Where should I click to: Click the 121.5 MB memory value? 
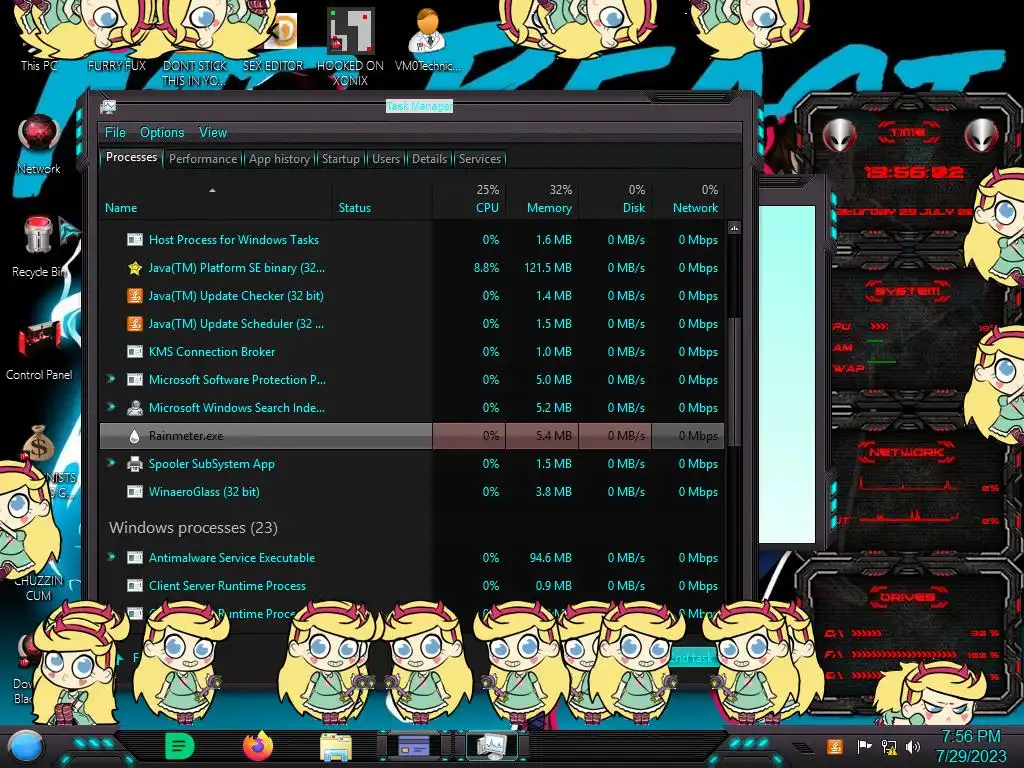coord(548,268)
